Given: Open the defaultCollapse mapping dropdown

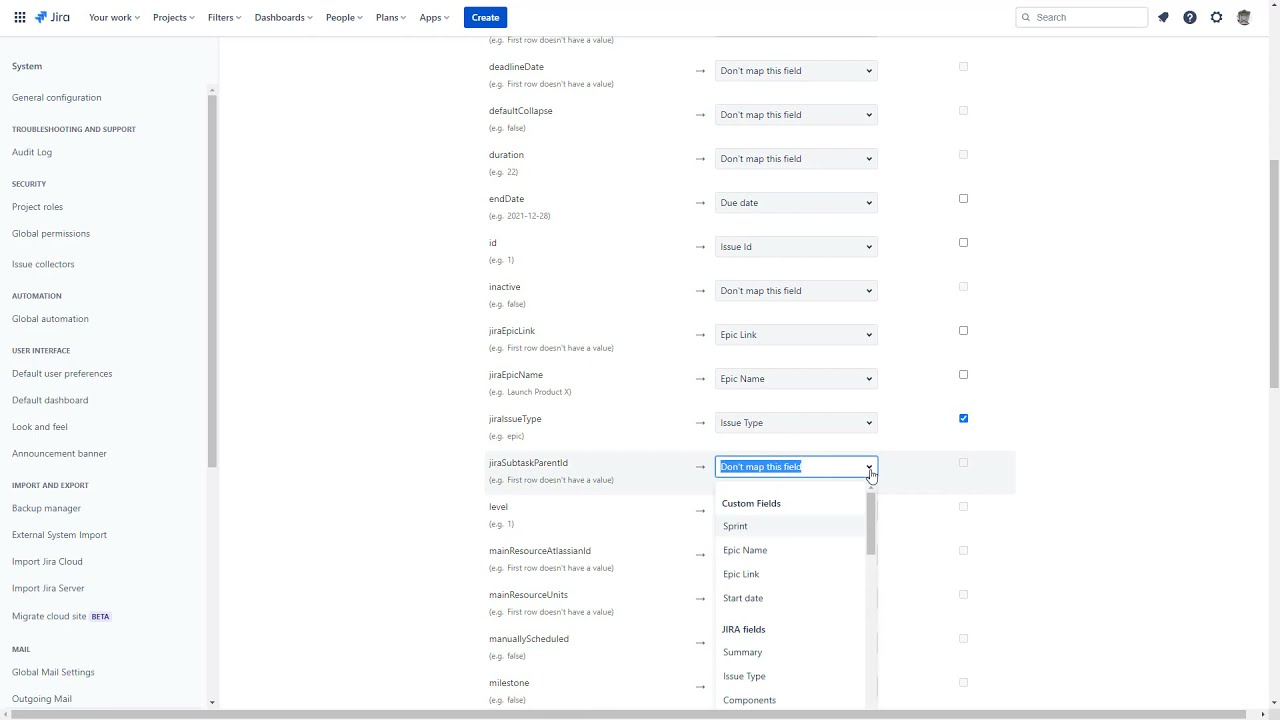Looking at the screenshot, I should (x=796, y=115).
